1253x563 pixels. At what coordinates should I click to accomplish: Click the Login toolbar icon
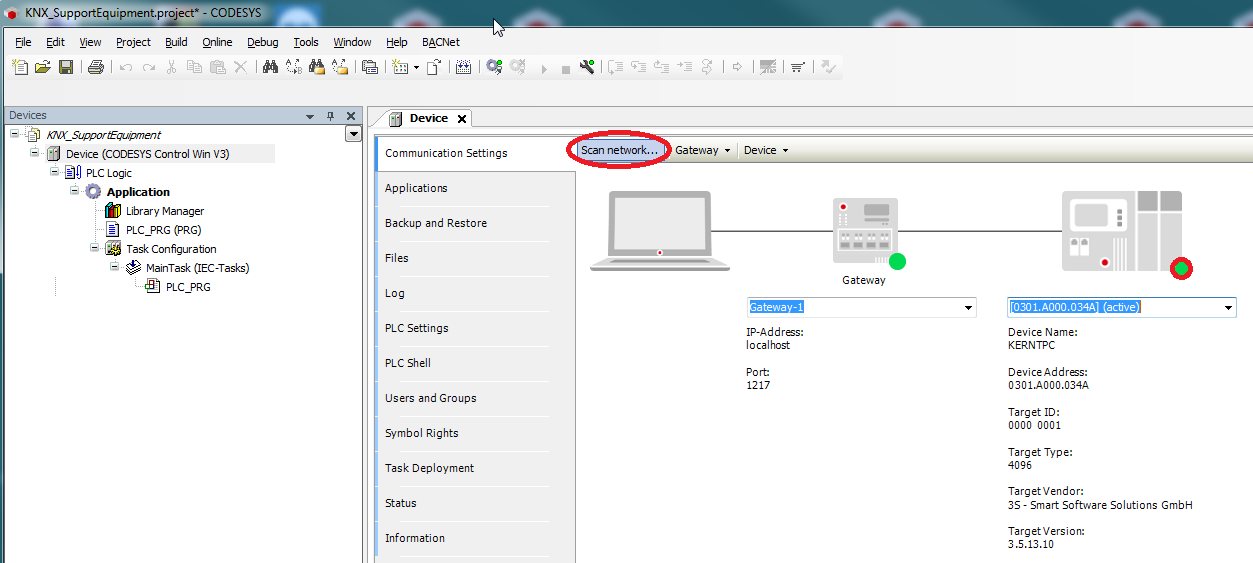[x=494, y=67]
